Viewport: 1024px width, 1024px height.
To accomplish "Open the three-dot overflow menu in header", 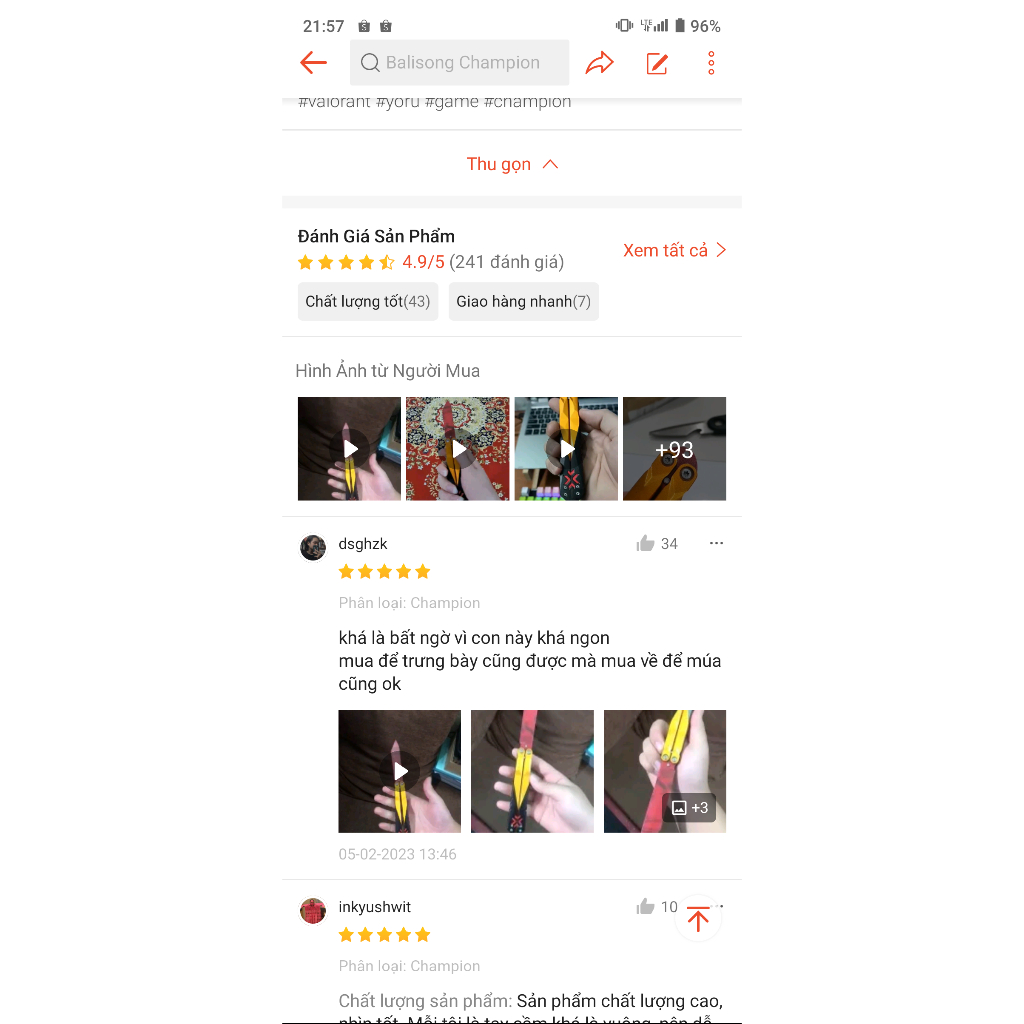I will click(x=711, y=63).
